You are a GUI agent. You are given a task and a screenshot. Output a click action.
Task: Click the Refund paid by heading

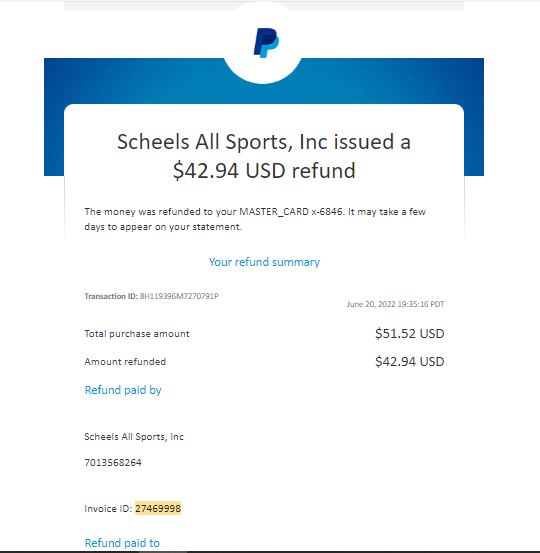pos(123,390)
